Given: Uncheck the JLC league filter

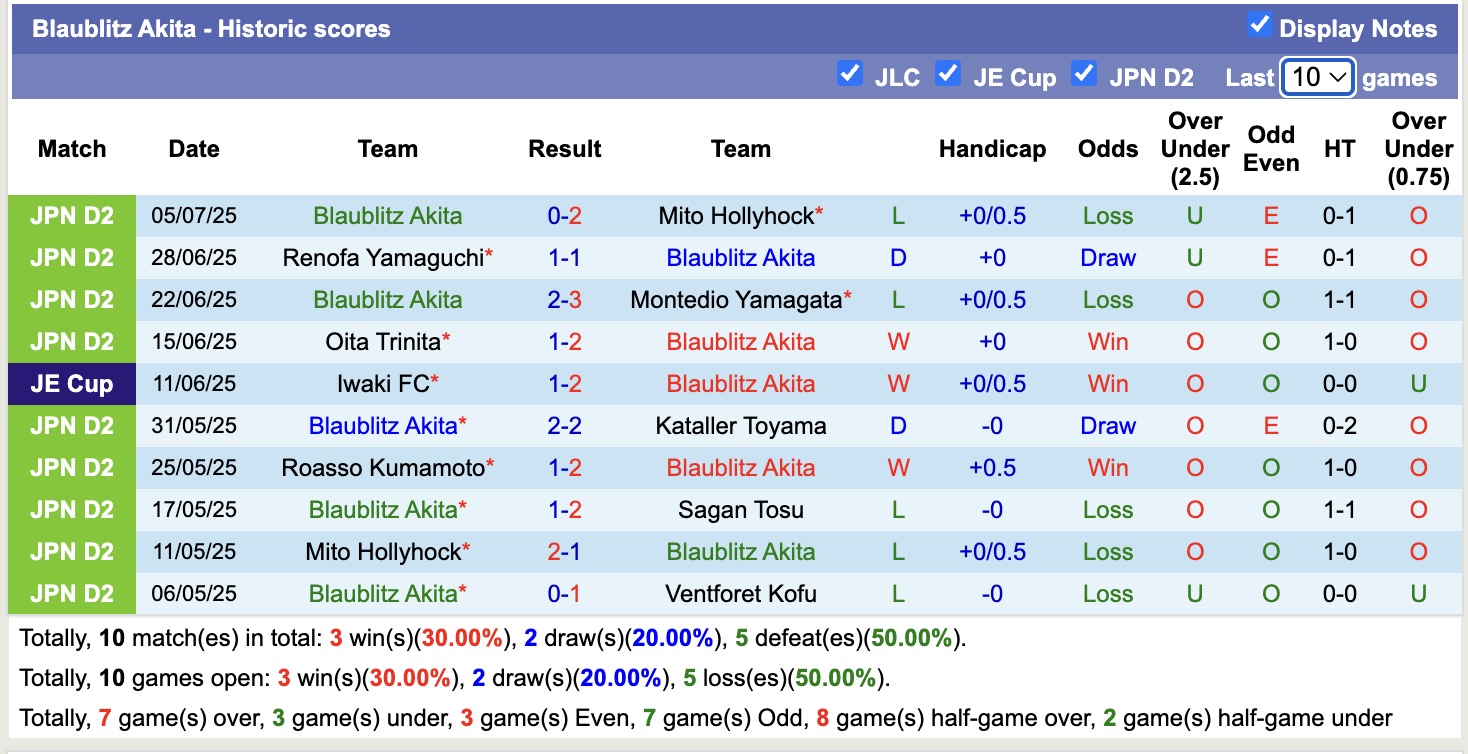Looking at the screenshot, I should [849, 74].
